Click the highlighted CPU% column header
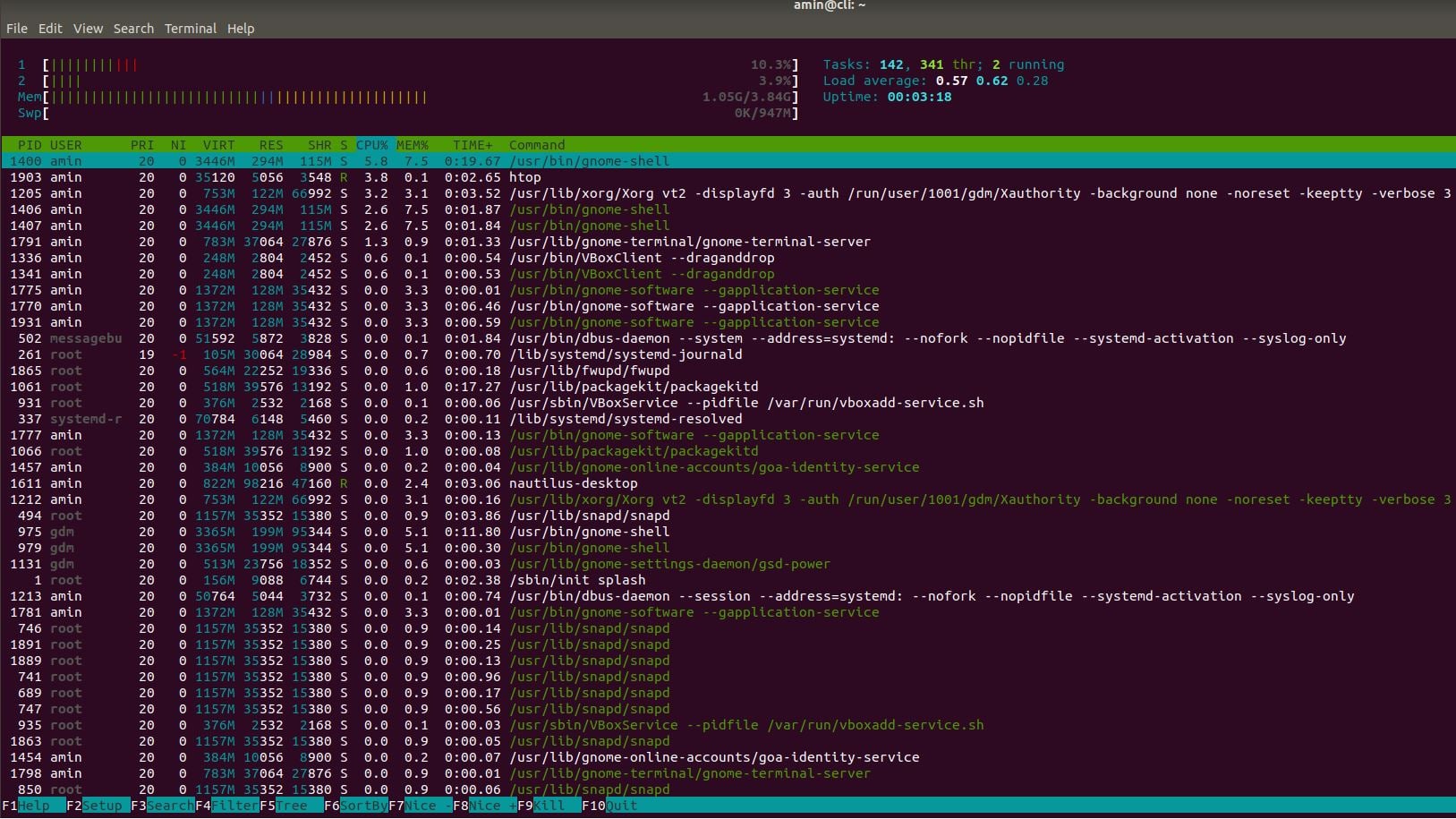The width and height of the screenshot is (1456, 819). [x=372, y=145]
